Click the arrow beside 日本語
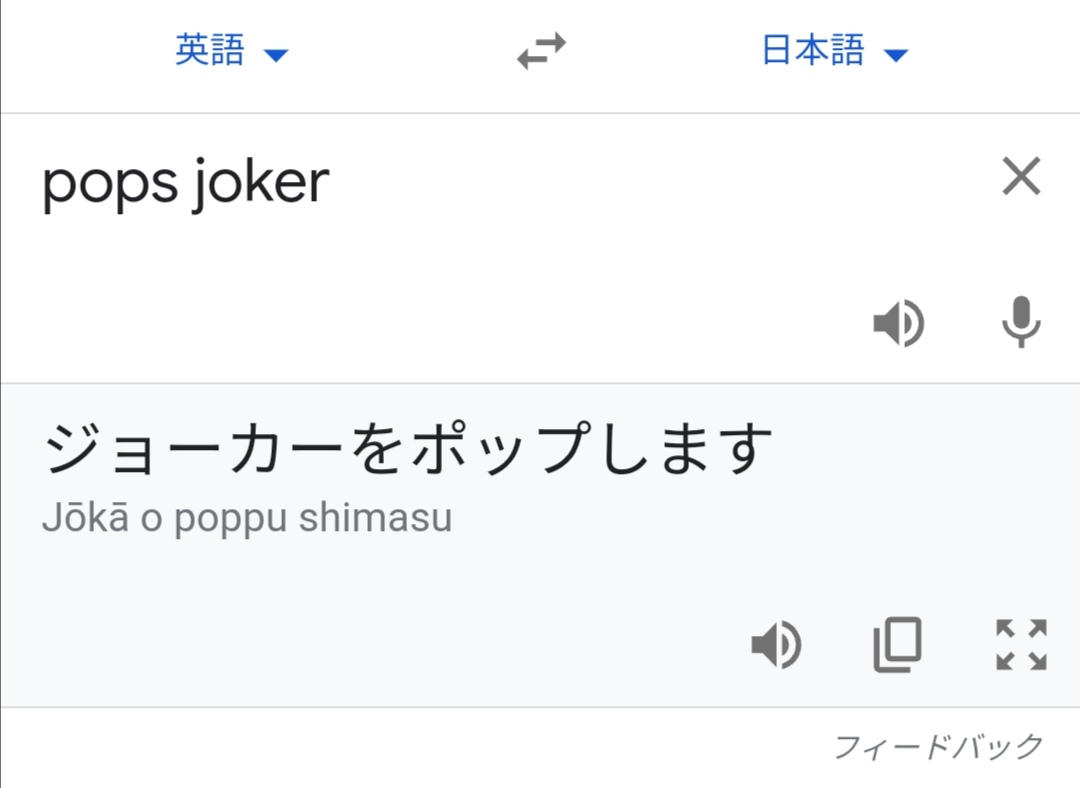This screenshot has width=1080, height=788. coord(896,55)
